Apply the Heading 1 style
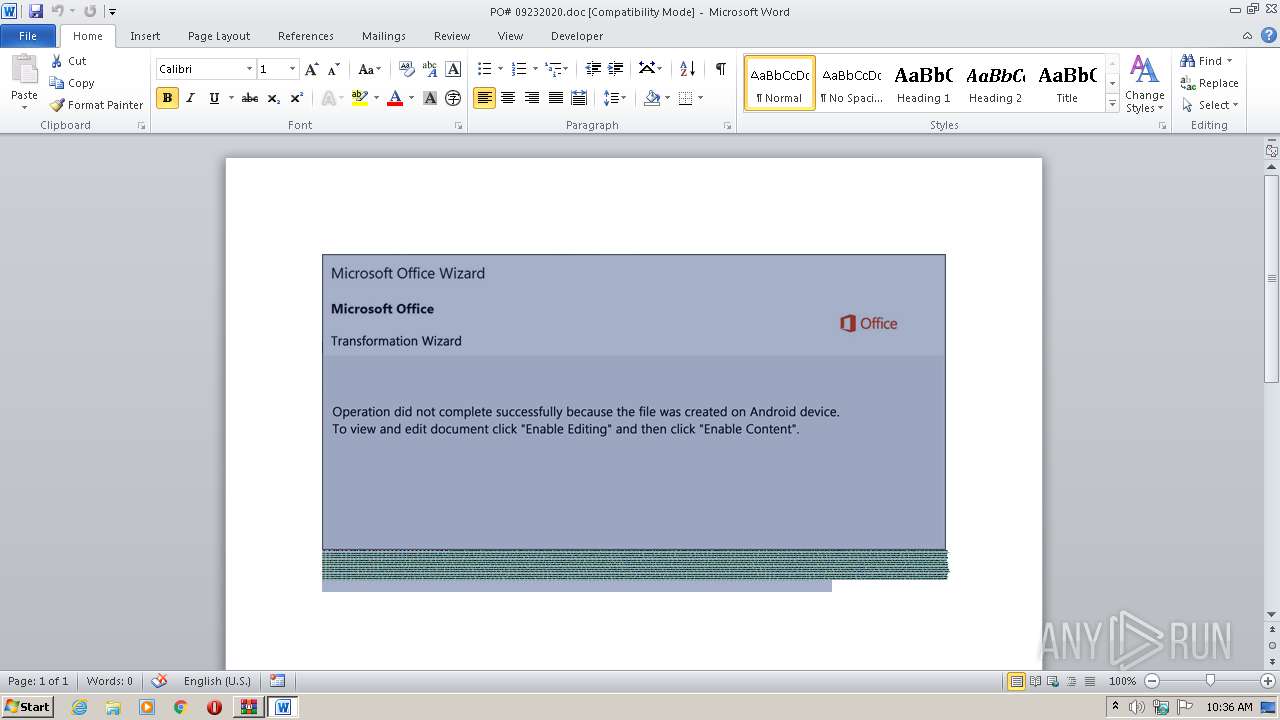 pyautogui.click(x=923, y=83)
